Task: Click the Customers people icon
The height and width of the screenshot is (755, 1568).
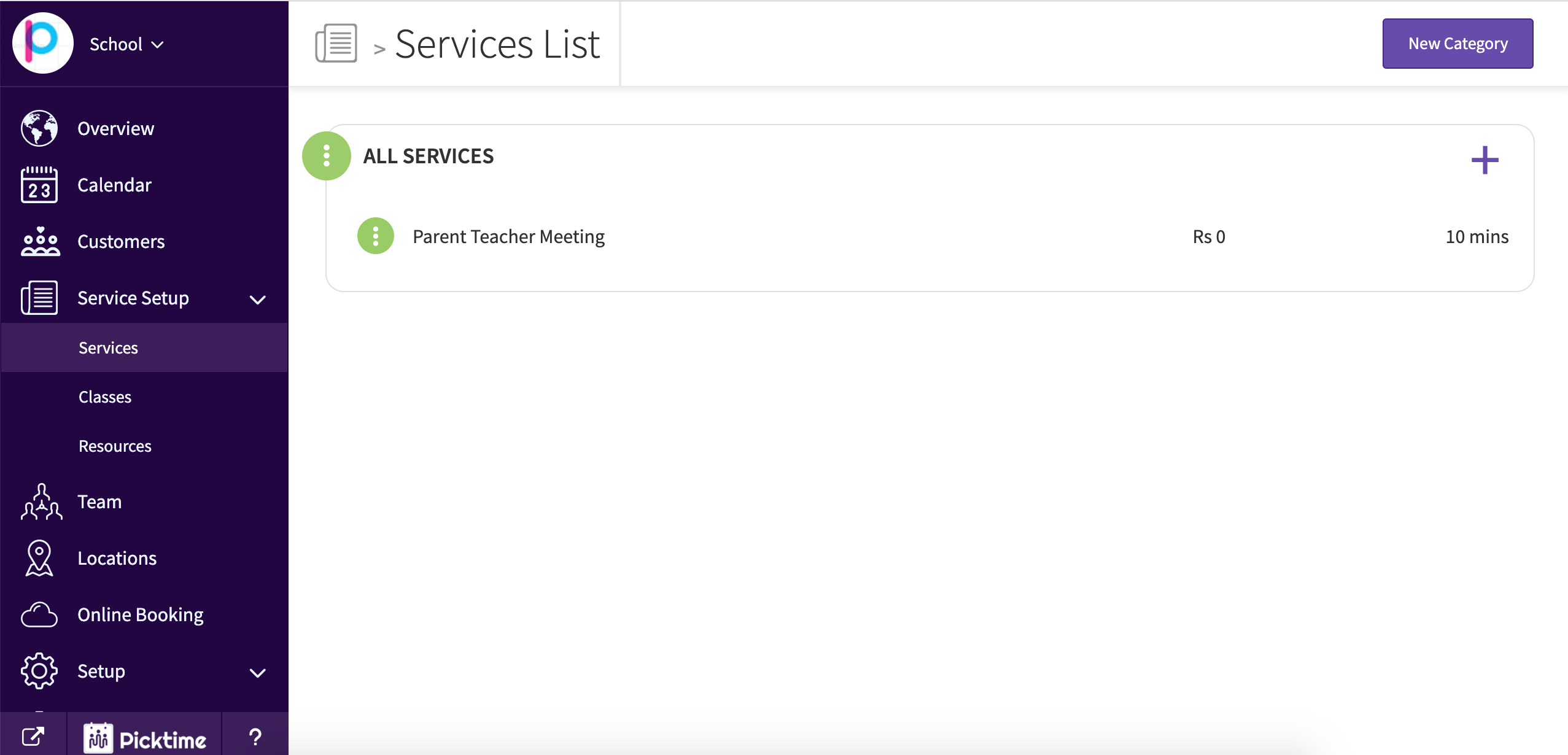Action: click(41, 241)
